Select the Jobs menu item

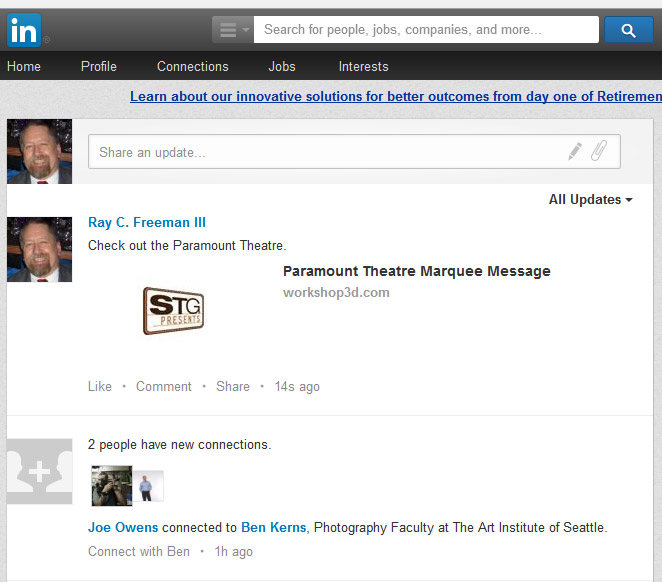pos(282,66)
